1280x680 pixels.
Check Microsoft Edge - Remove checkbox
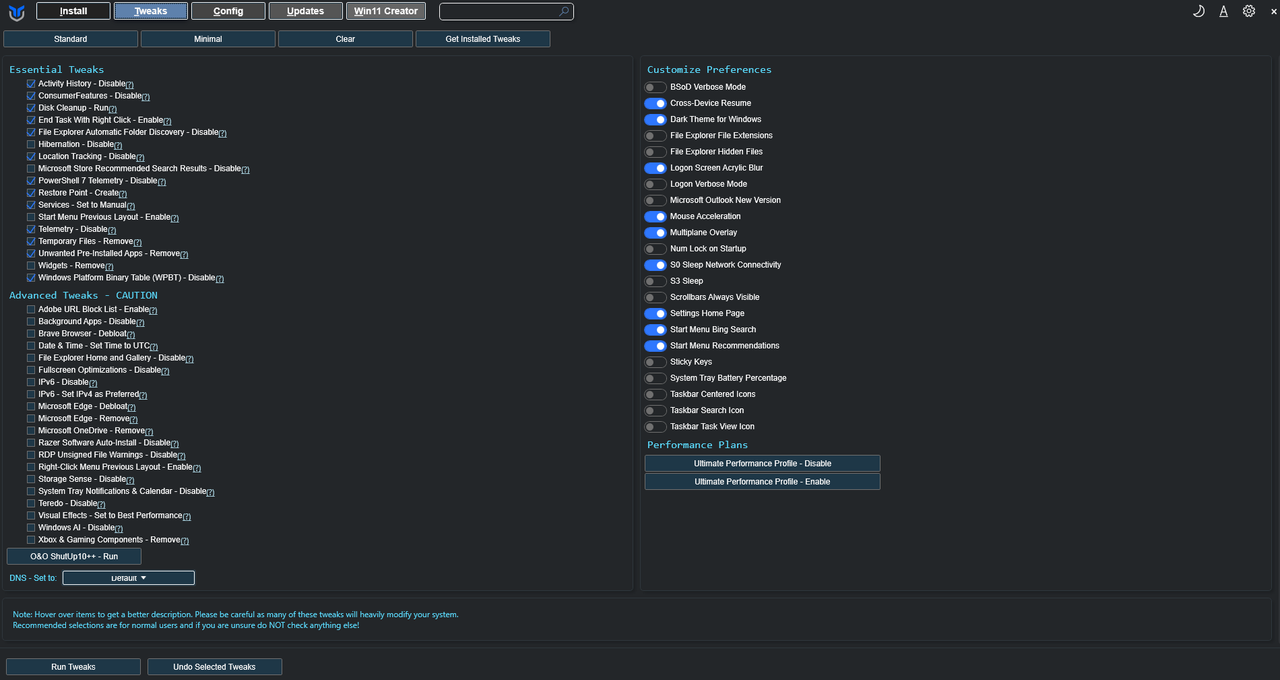pos(31,418)
